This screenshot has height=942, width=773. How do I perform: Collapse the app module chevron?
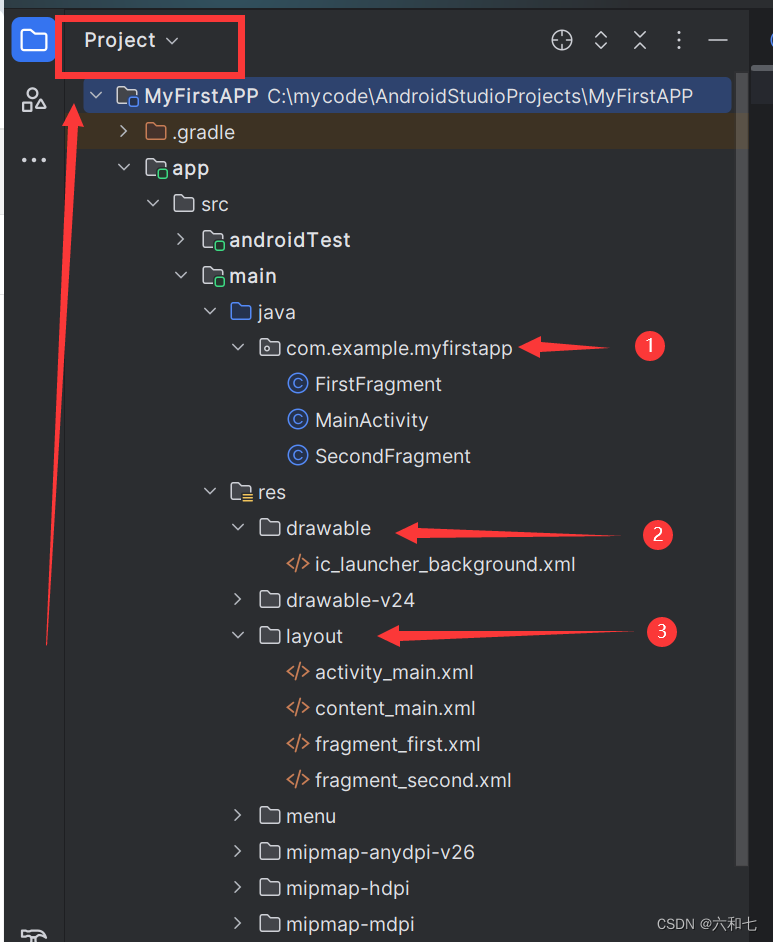(124, 168)
